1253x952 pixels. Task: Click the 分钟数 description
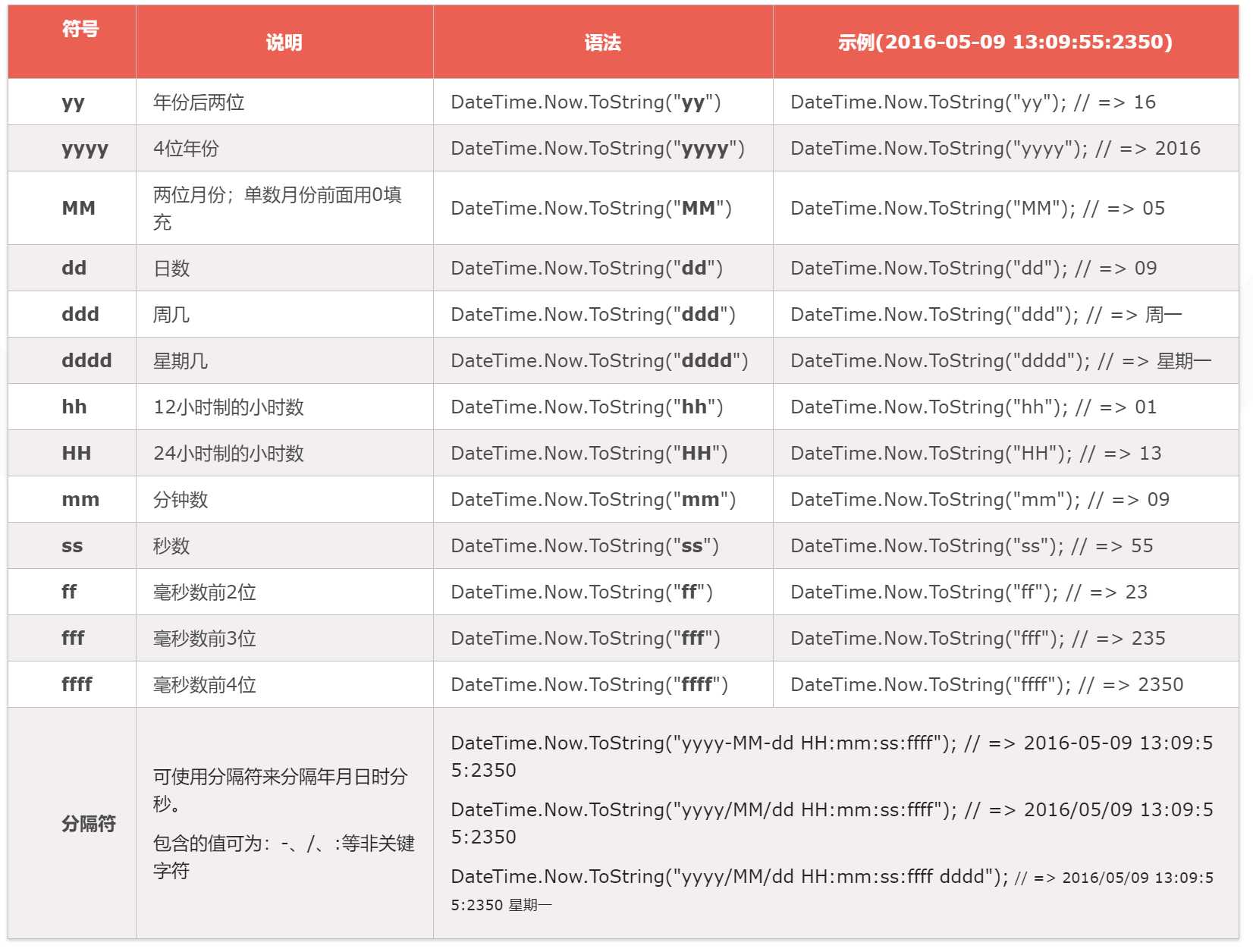click(181, 499)
